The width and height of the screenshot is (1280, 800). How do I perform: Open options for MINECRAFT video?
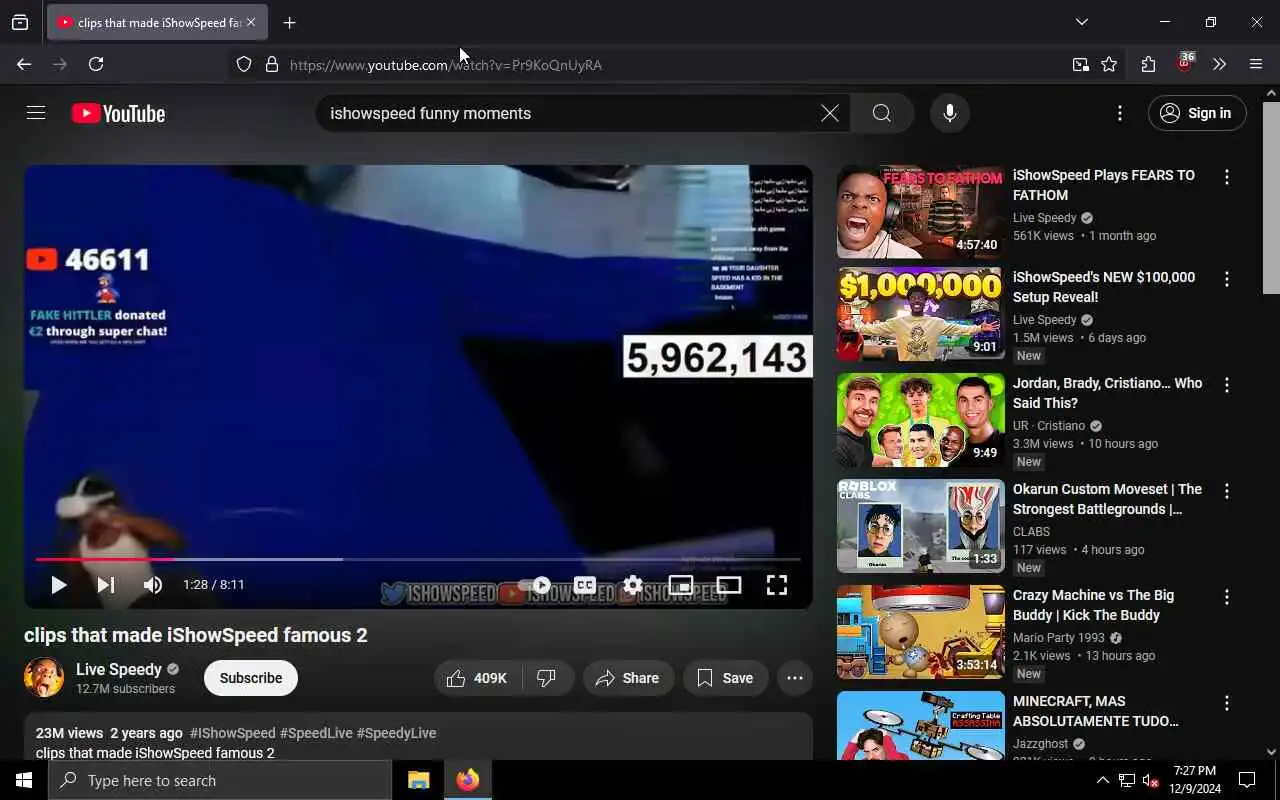click(x=1227, y=703)
